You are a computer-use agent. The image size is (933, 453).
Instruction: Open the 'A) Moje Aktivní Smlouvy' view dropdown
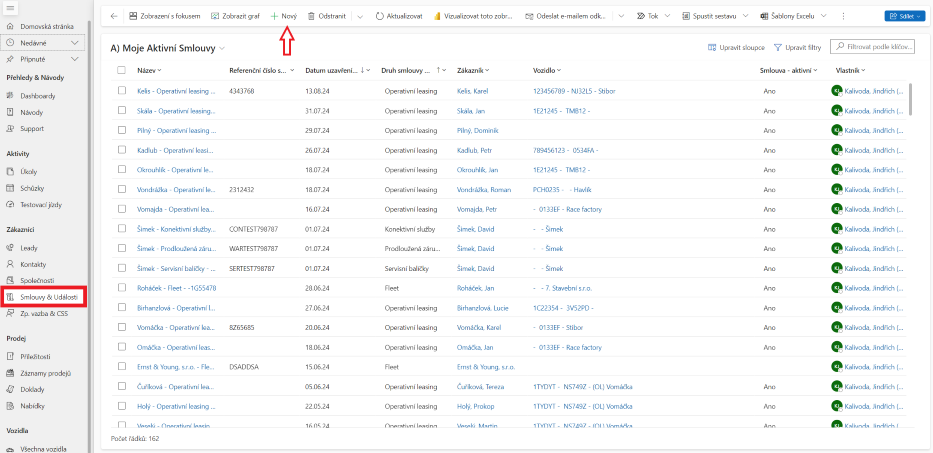pyautogui.click(x=222, y=48)
